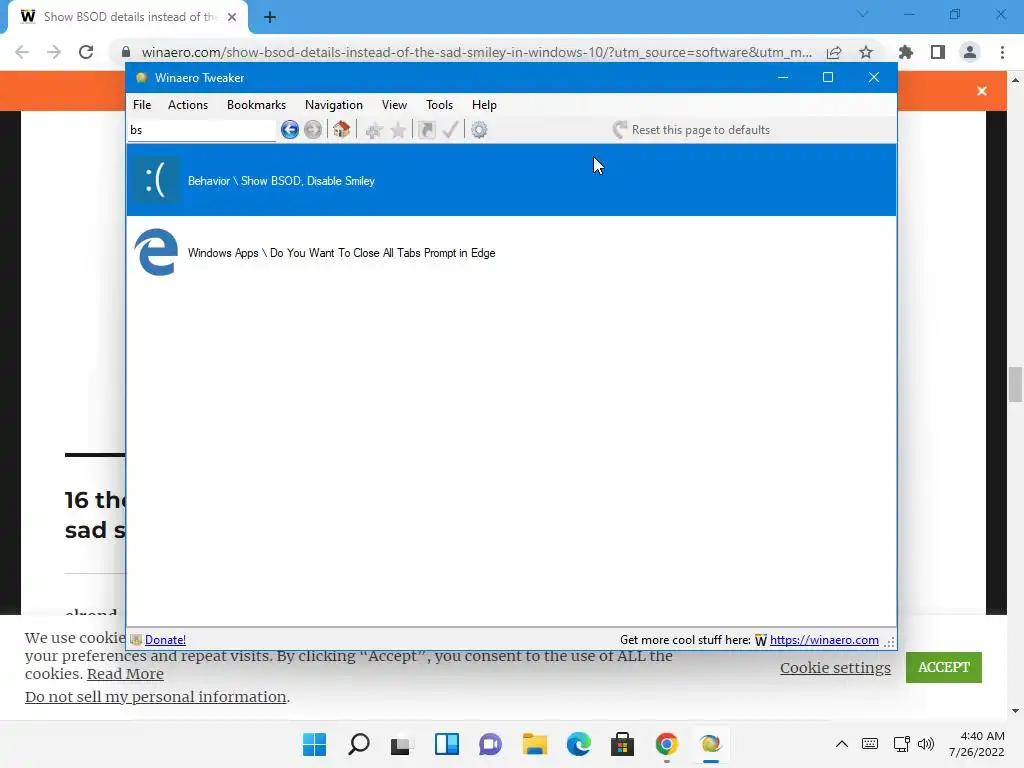Open File Explorer from taskbar

pos(535,744)
